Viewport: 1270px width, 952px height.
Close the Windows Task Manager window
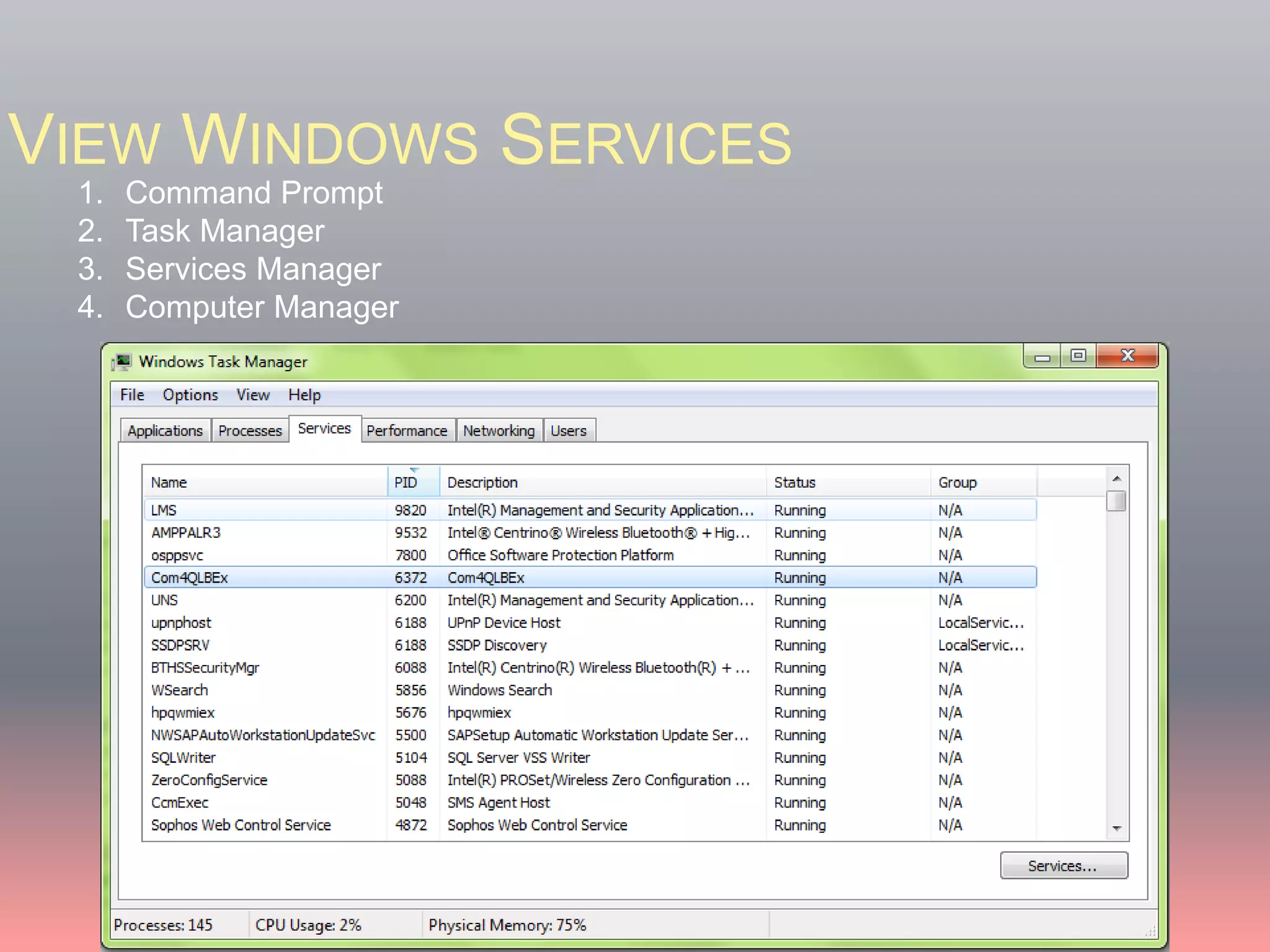[1127, 356]
